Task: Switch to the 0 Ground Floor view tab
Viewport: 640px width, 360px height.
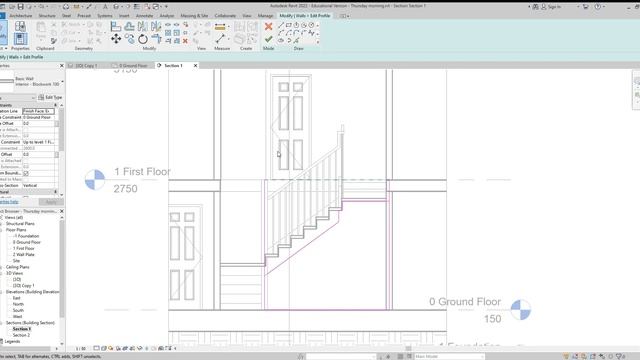Action: 133,65
